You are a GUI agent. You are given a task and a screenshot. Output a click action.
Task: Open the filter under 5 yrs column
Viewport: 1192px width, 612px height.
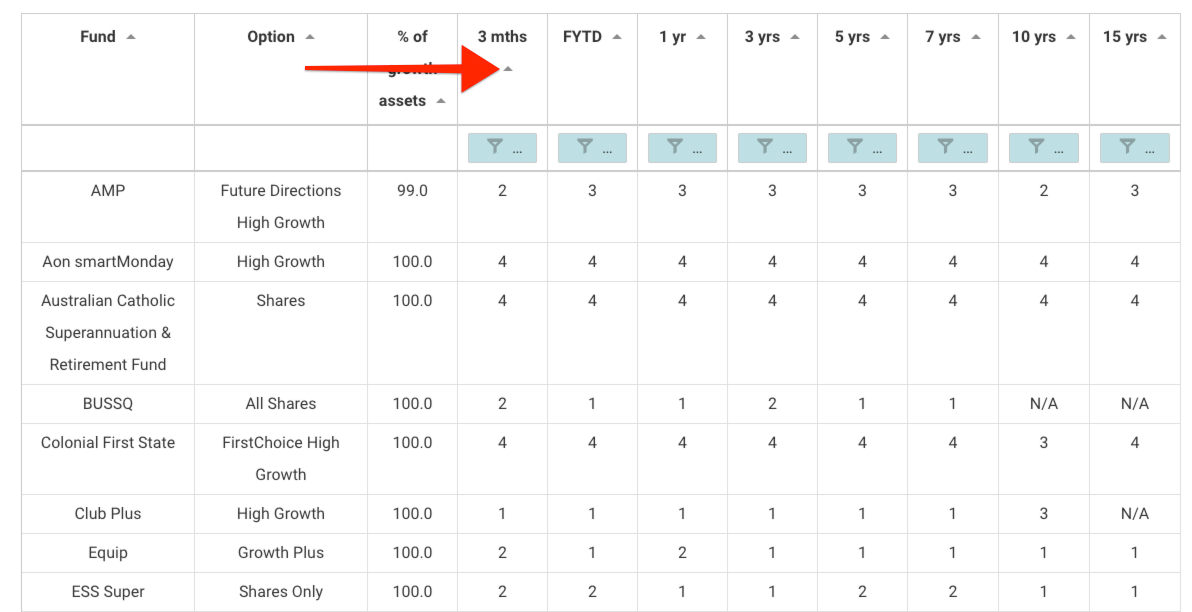tap(862, 147)
